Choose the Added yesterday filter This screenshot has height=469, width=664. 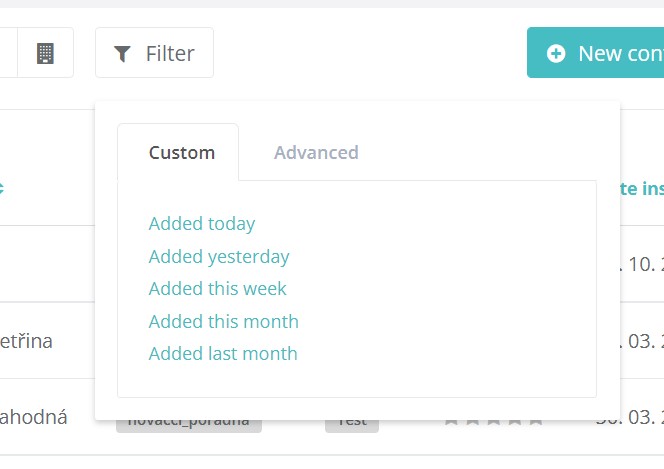(x=219, y=257)
